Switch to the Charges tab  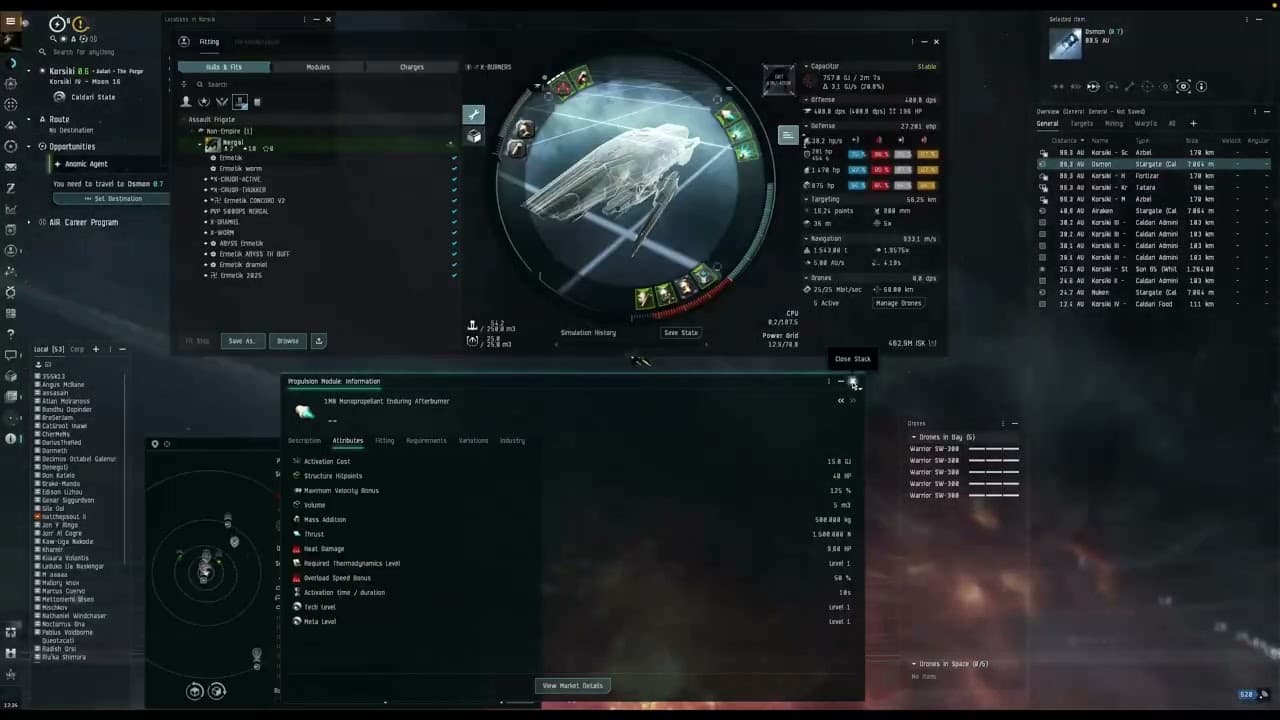[x=412, y=67]
